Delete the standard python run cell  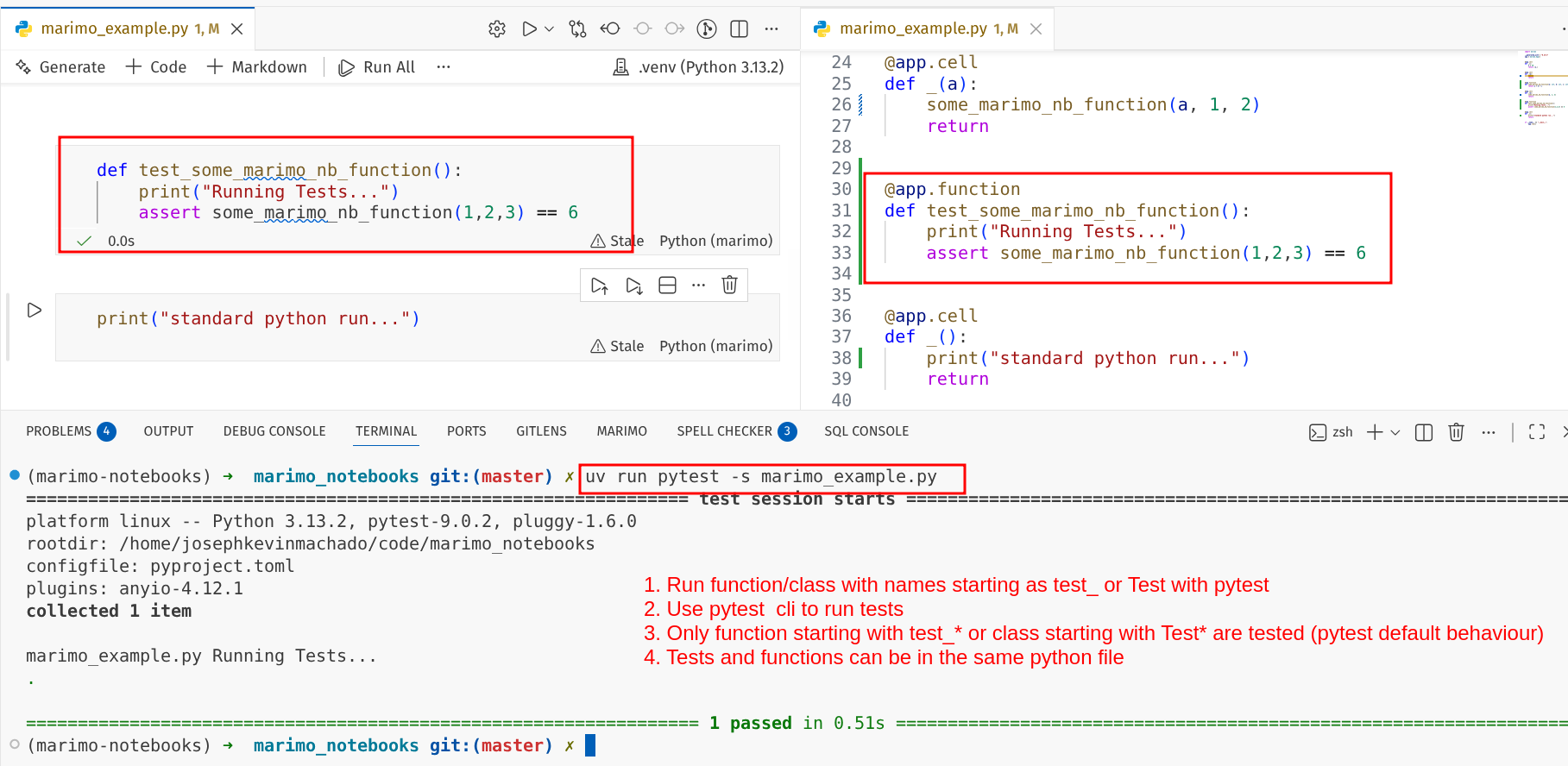point(729,285)
